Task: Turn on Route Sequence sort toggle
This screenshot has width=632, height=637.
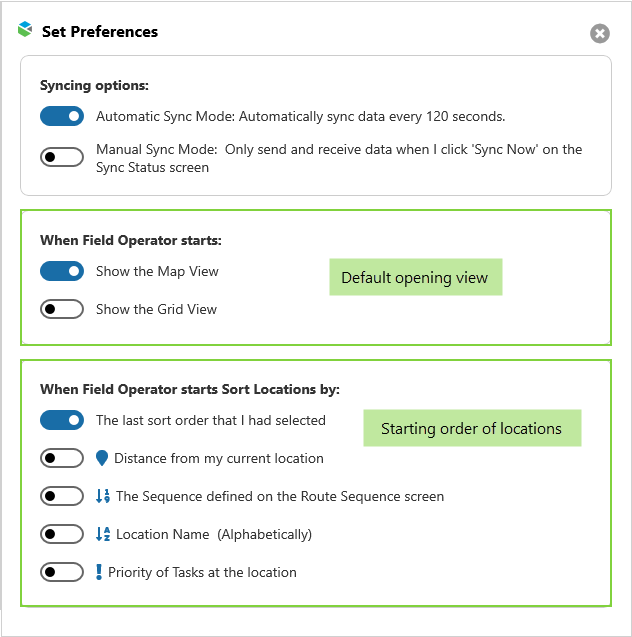Action: point(62,496)
